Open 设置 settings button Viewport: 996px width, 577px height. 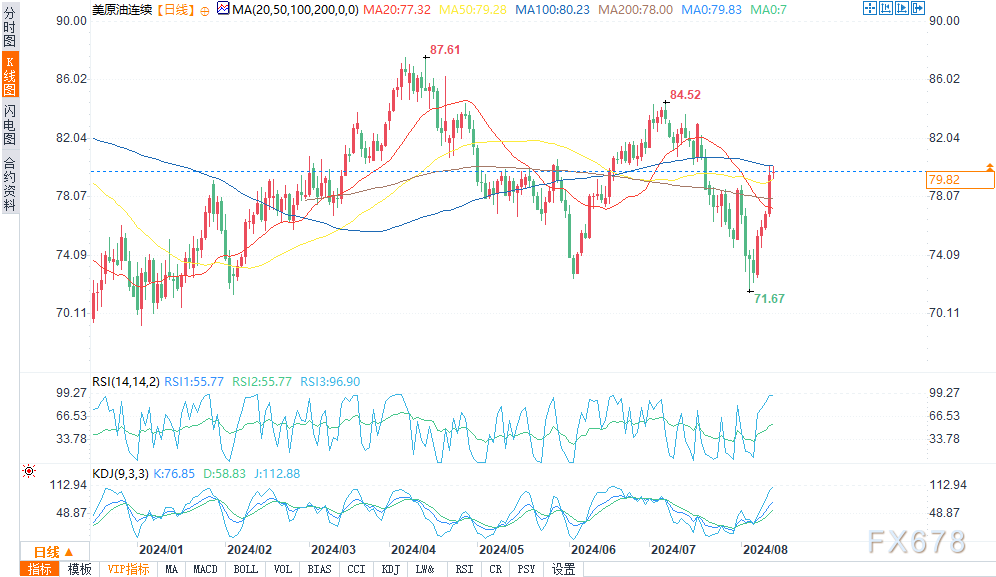point(563,569)
